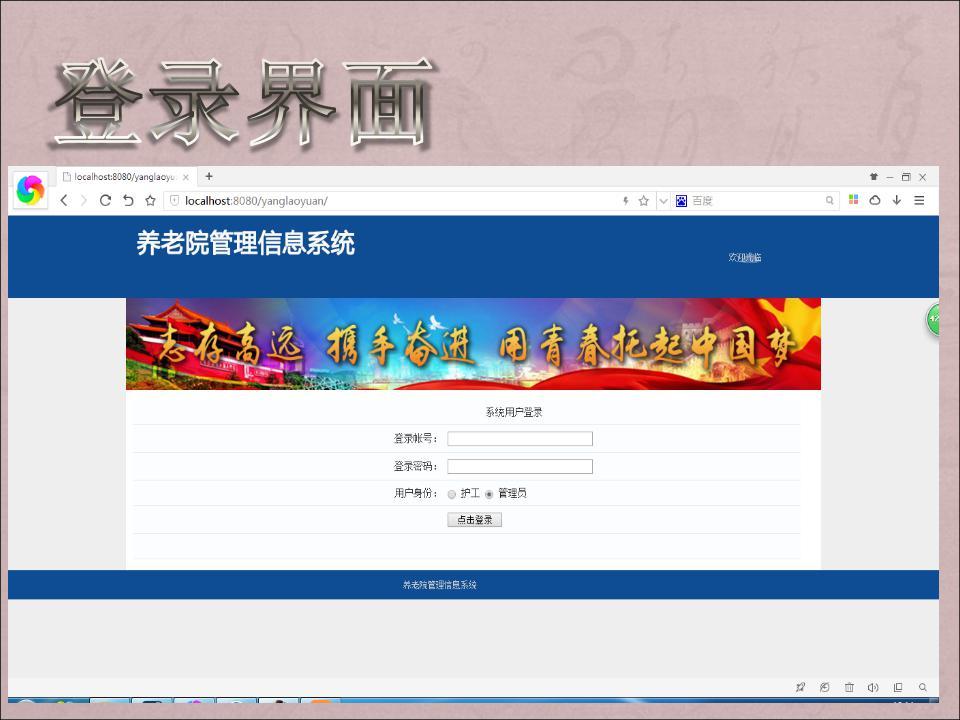960x720 pixels.
Task: Click the undo closed tab arrow
Action: click(x=128, y=200)
